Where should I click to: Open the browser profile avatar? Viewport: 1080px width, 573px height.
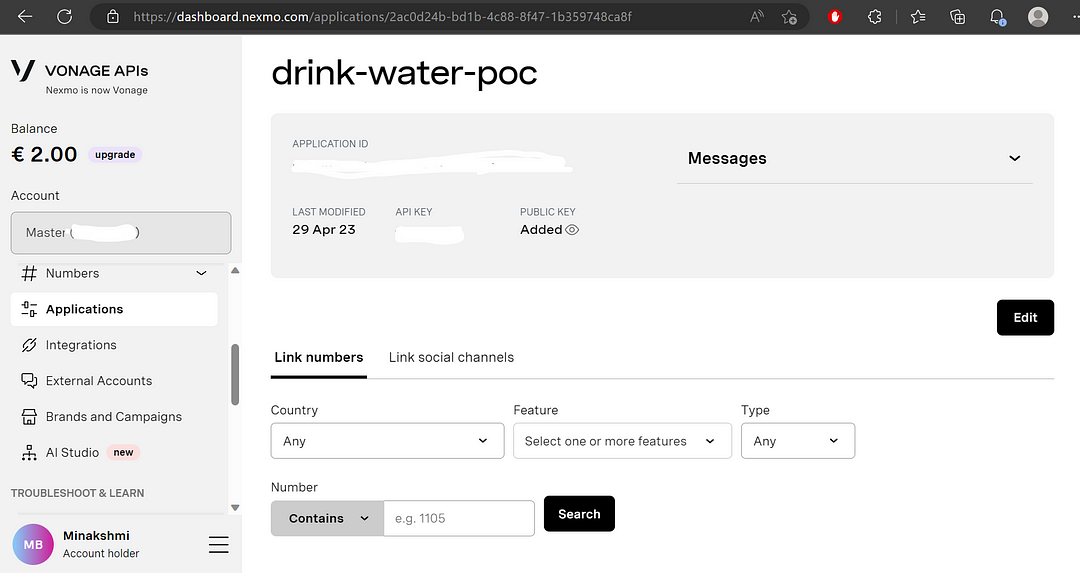pos(1037,17)
